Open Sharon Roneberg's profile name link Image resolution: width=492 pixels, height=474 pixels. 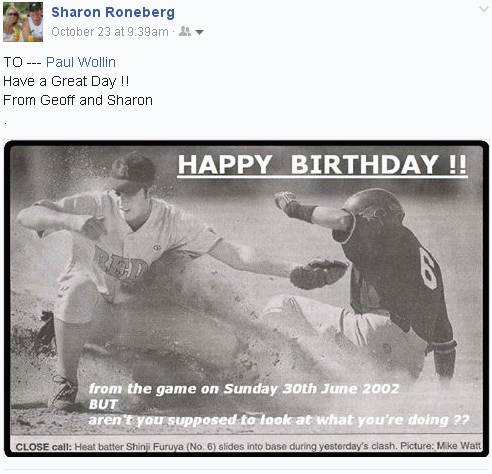pyautogui.click(x=113, y=12)
